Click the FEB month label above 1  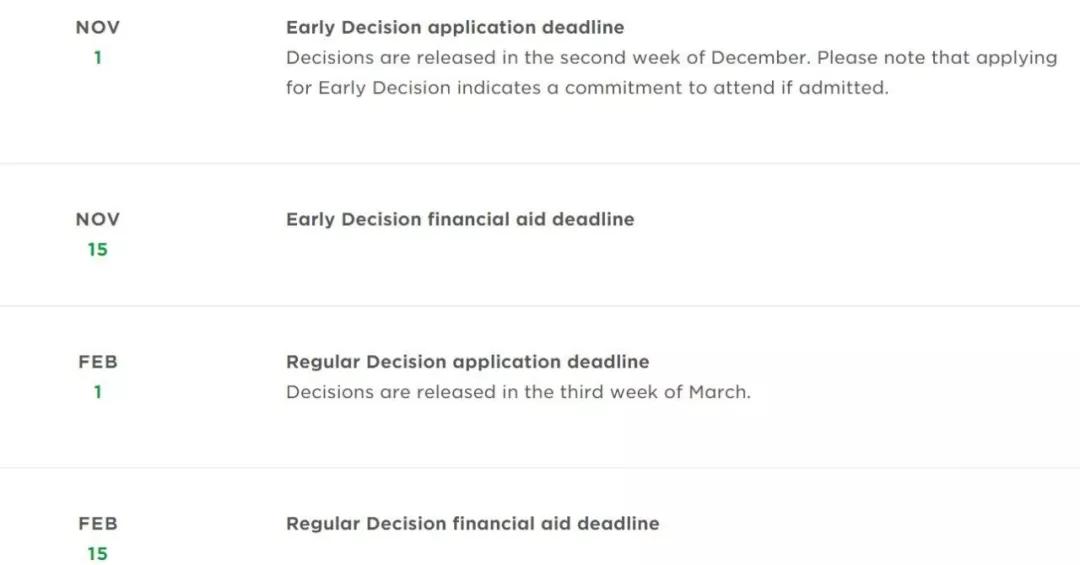pos(98,362)
